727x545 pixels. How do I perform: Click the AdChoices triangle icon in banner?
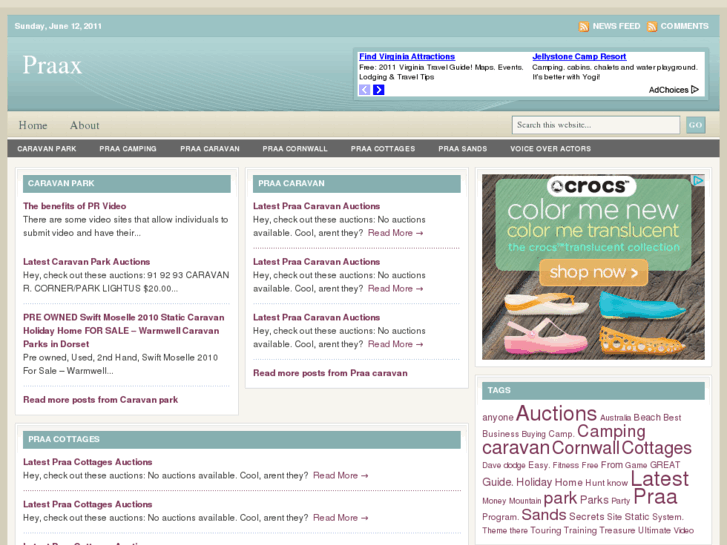(695, 90)
